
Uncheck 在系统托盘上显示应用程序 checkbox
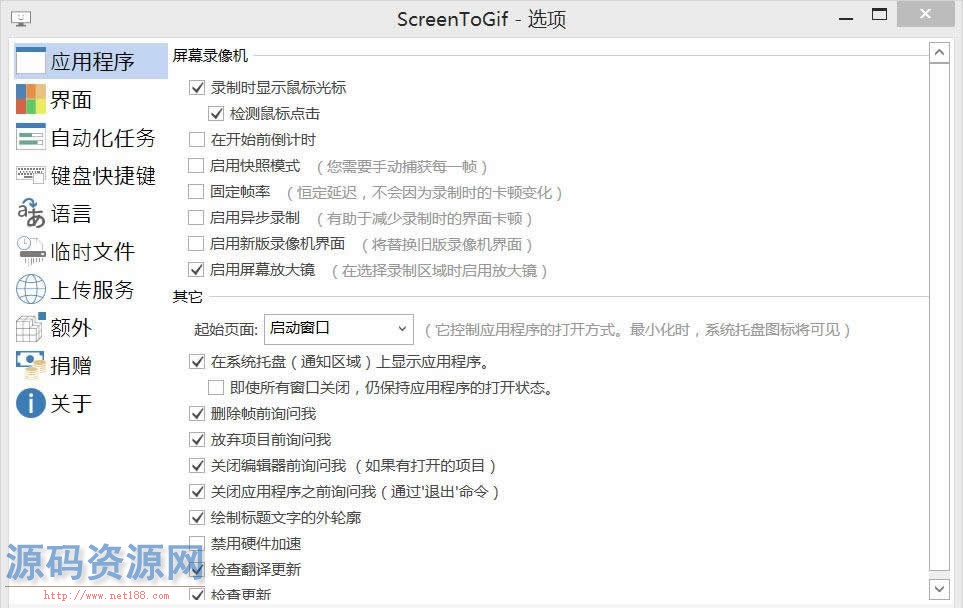(x=197, y=362)
